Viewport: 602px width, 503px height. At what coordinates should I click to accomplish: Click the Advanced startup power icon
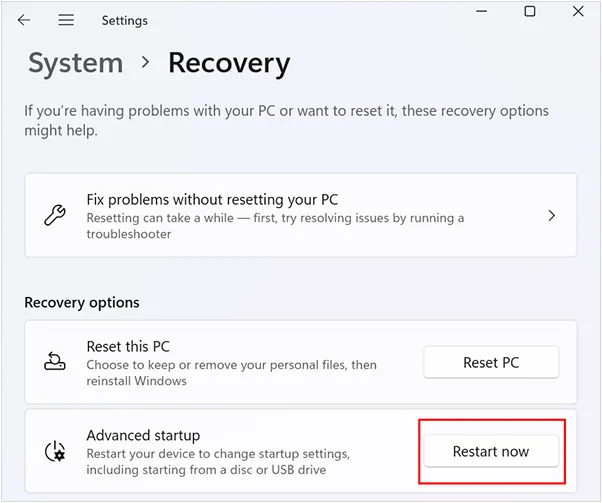[x=54, y=452]
